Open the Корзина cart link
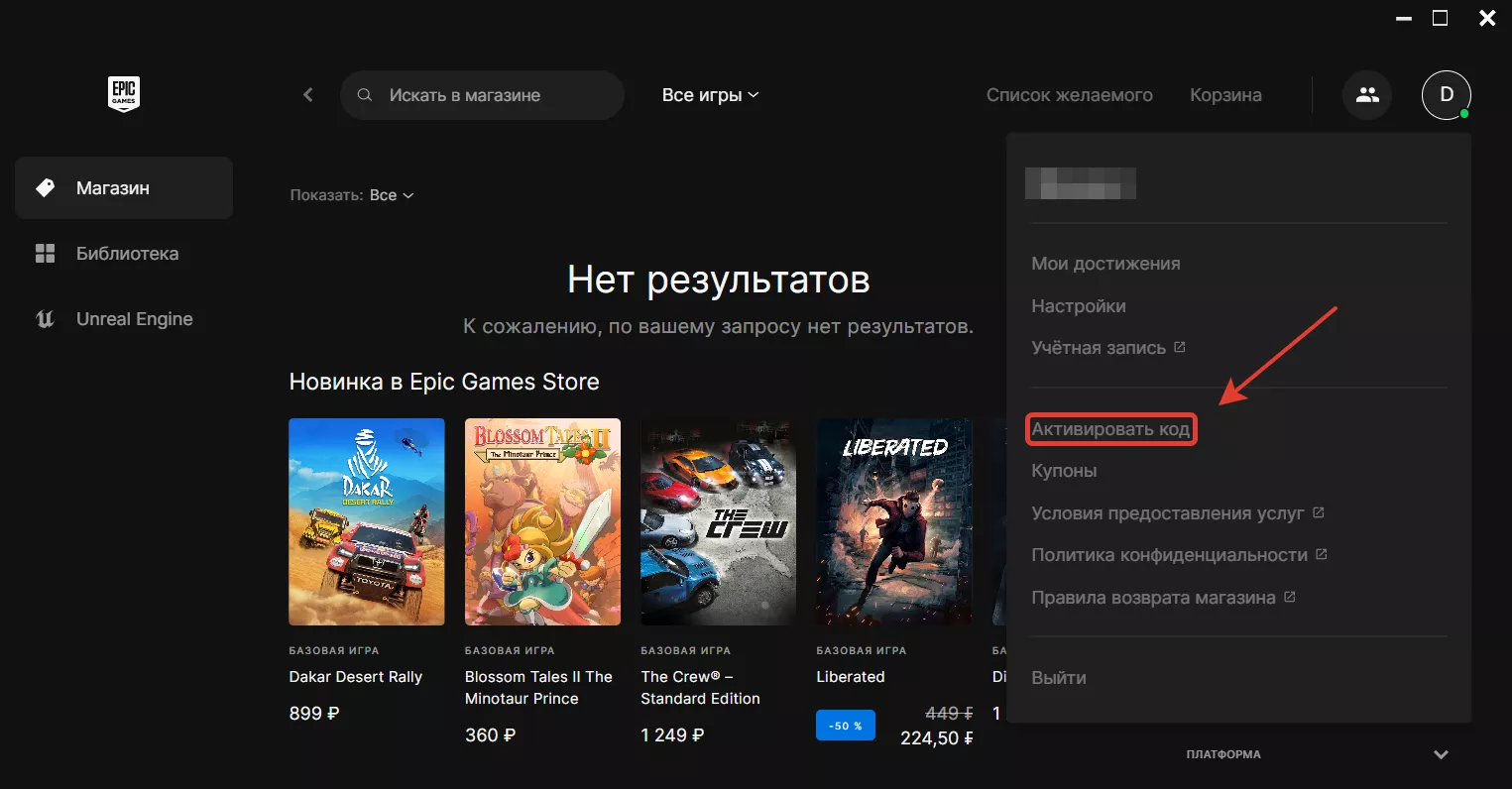This screenshot has width=1512, height=789. [x=1225, y=95]
